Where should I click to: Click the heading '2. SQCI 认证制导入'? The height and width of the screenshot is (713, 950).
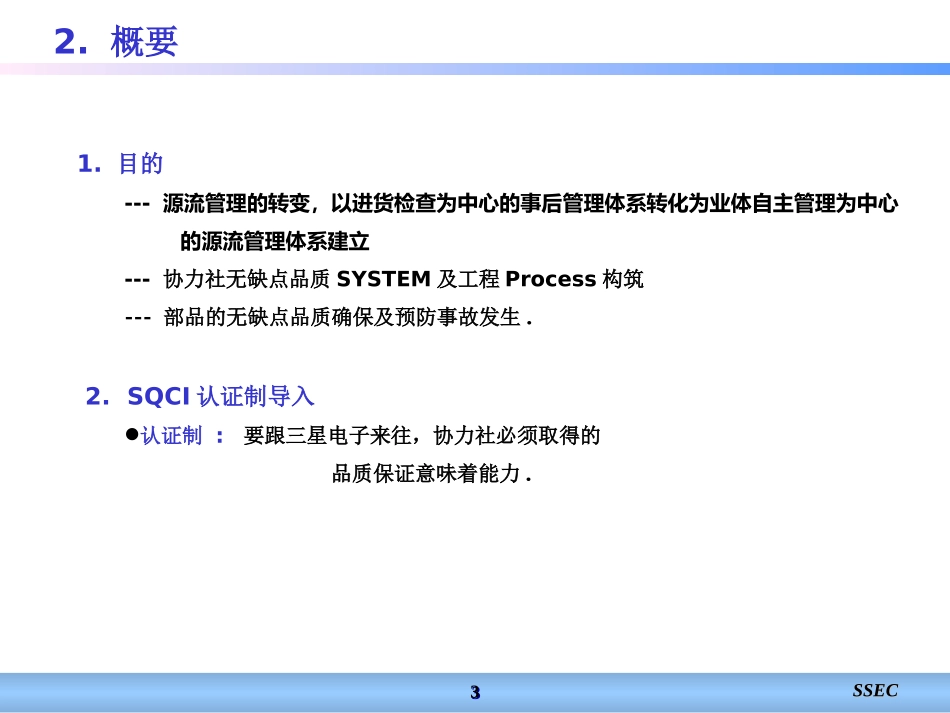tap(200, 396)
